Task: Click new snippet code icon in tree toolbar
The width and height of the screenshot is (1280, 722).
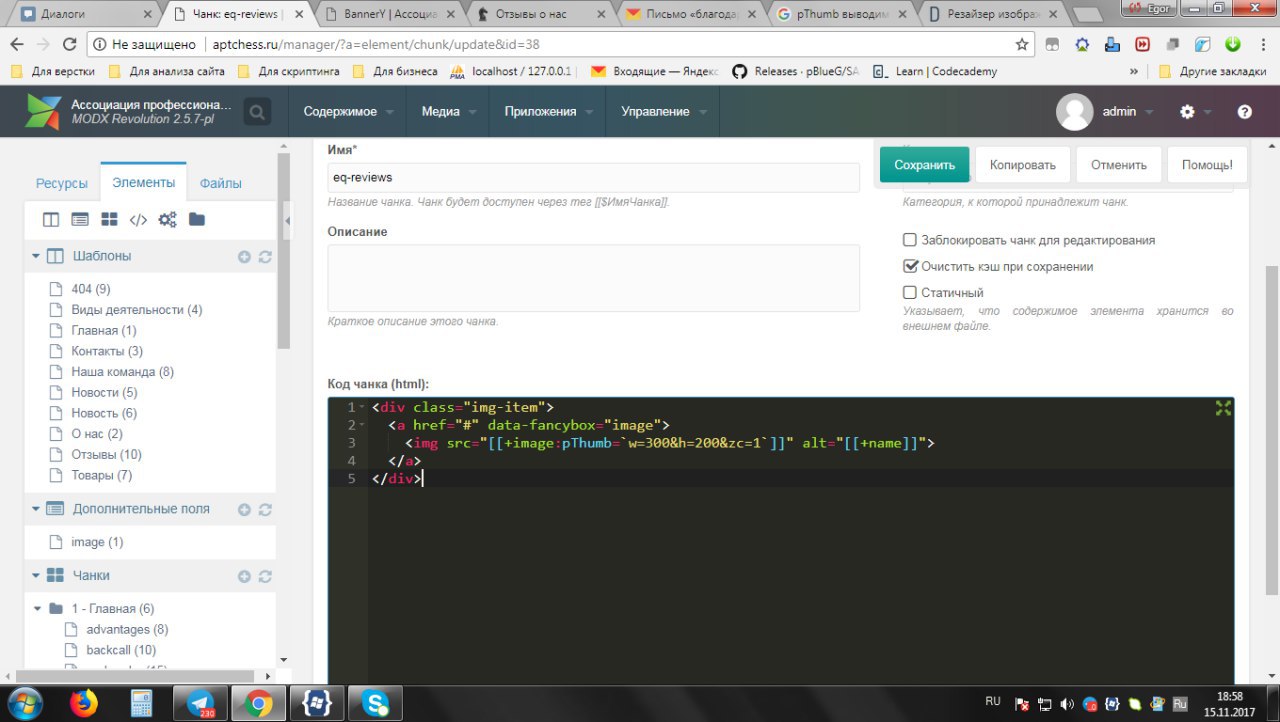Action: tap(138, 220)
